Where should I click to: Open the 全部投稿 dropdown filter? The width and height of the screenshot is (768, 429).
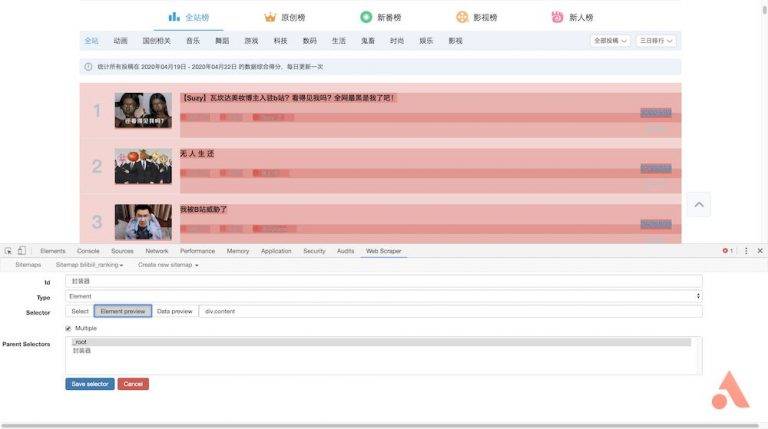[x=610, y=41]
